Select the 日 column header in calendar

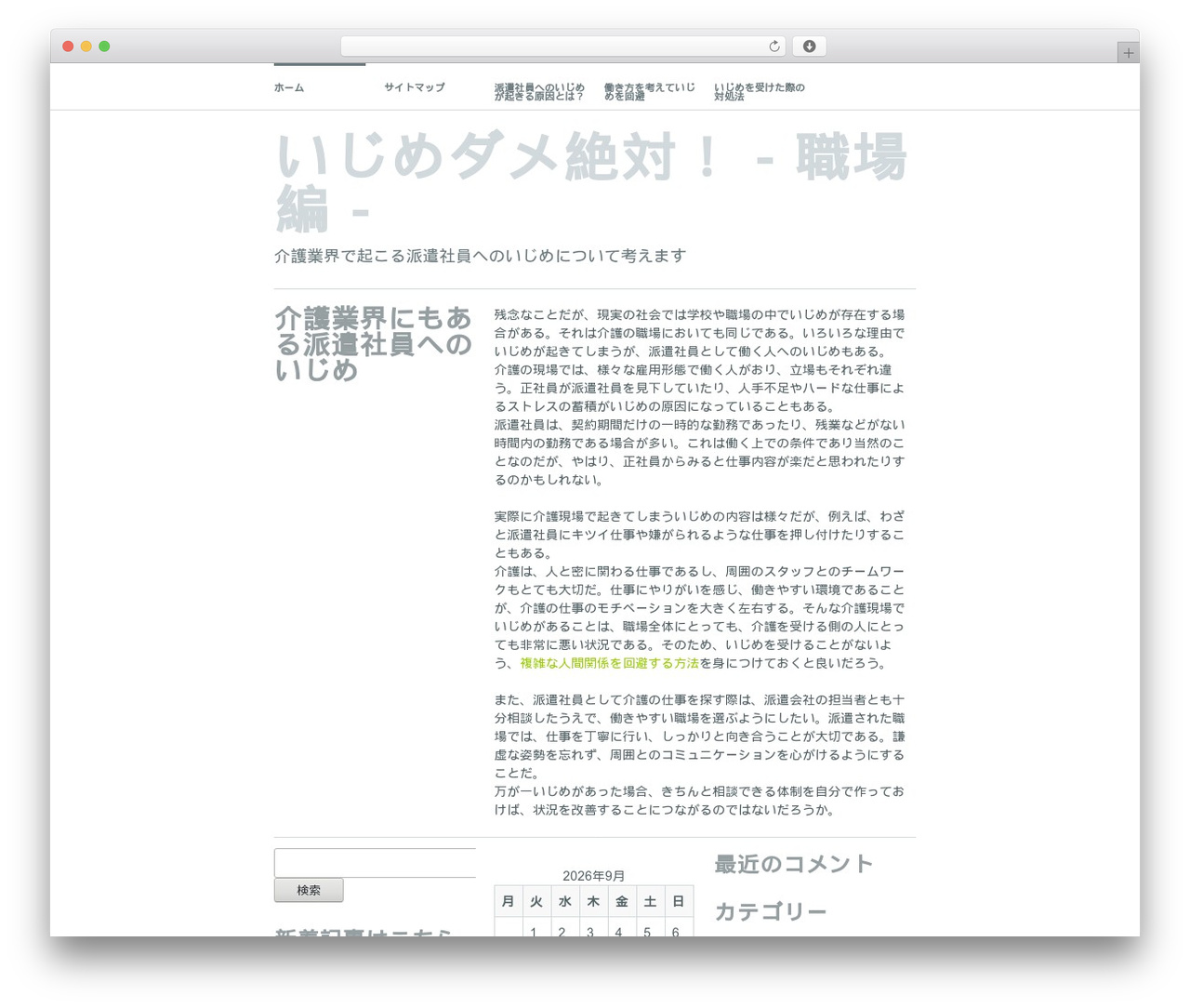[x=679, y=901]
